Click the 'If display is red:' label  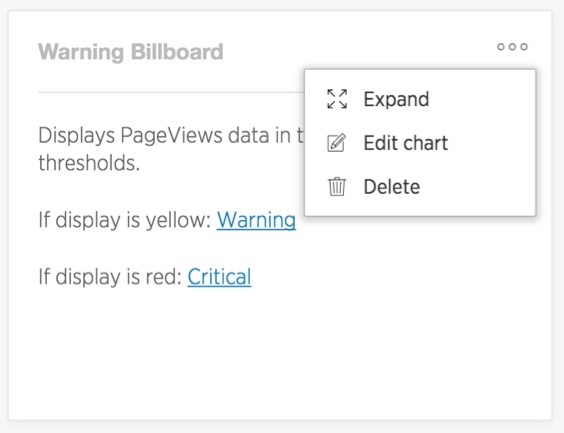[x=110, y=277]
